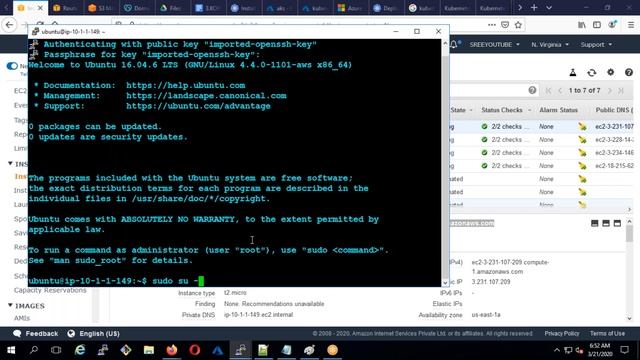Open the Terms of Use link
Screen dimensions: 640x360
[607, 333]
